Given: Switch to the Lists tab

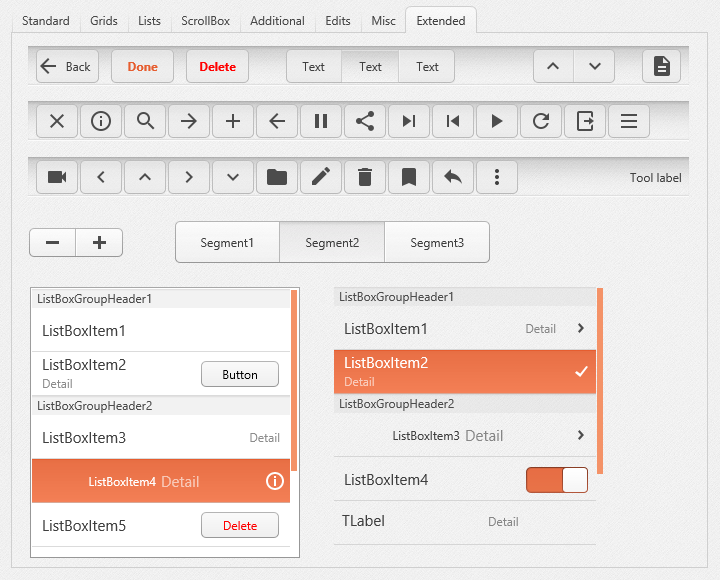Looking at the screenshot, I should pos(149,21).
